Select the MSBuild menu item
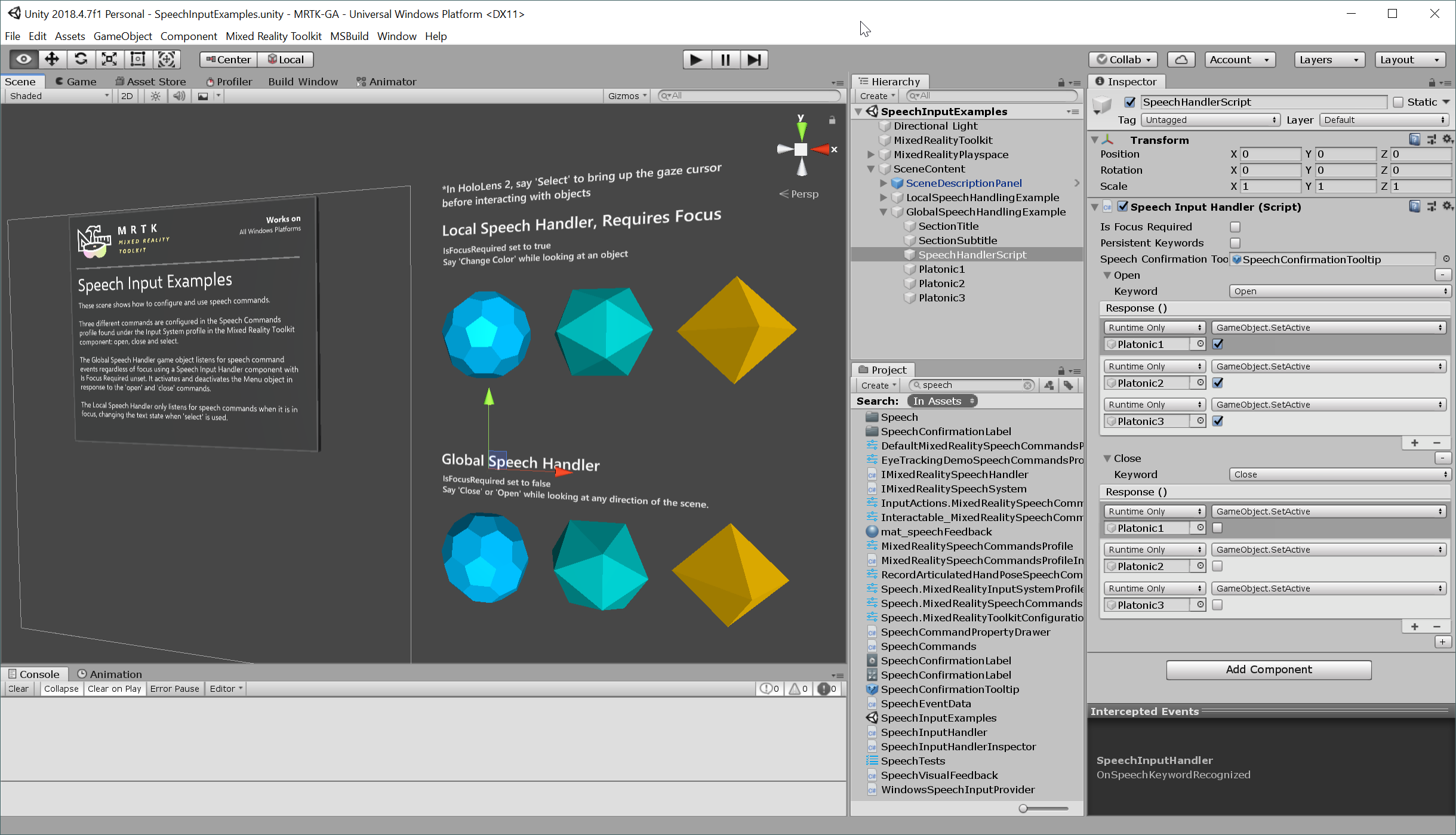 pos(349,36)
